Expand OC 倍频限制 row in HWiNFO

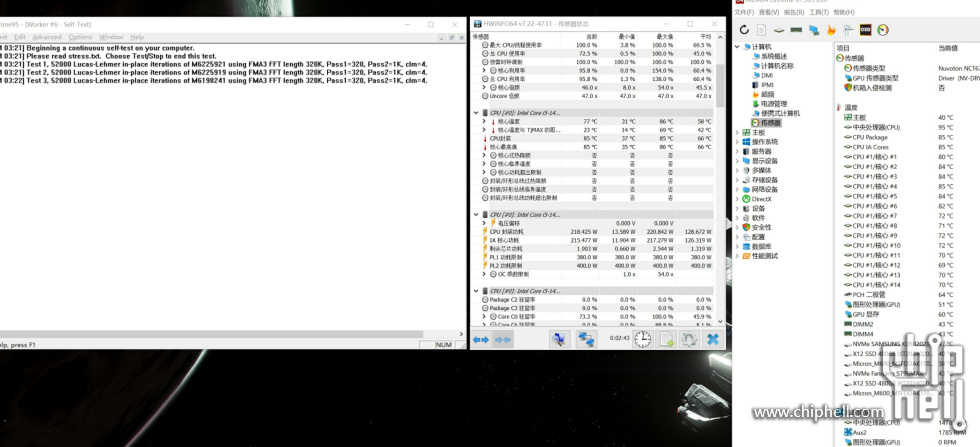click(484, 274)
